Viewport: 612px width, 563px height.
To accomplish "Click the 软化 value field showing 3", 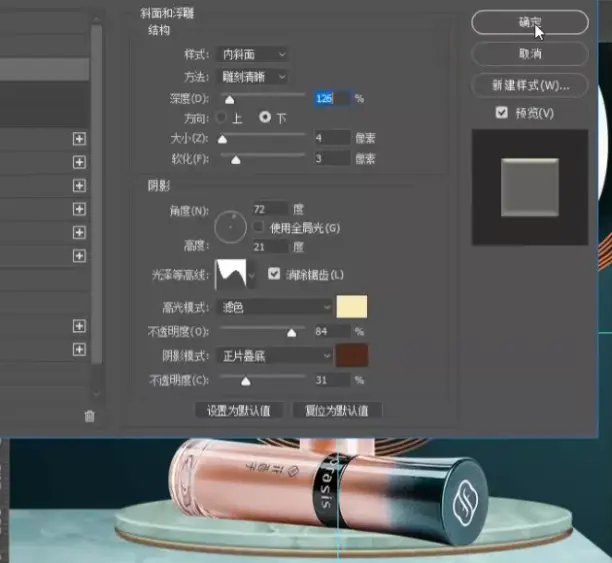I will point(332,158).
